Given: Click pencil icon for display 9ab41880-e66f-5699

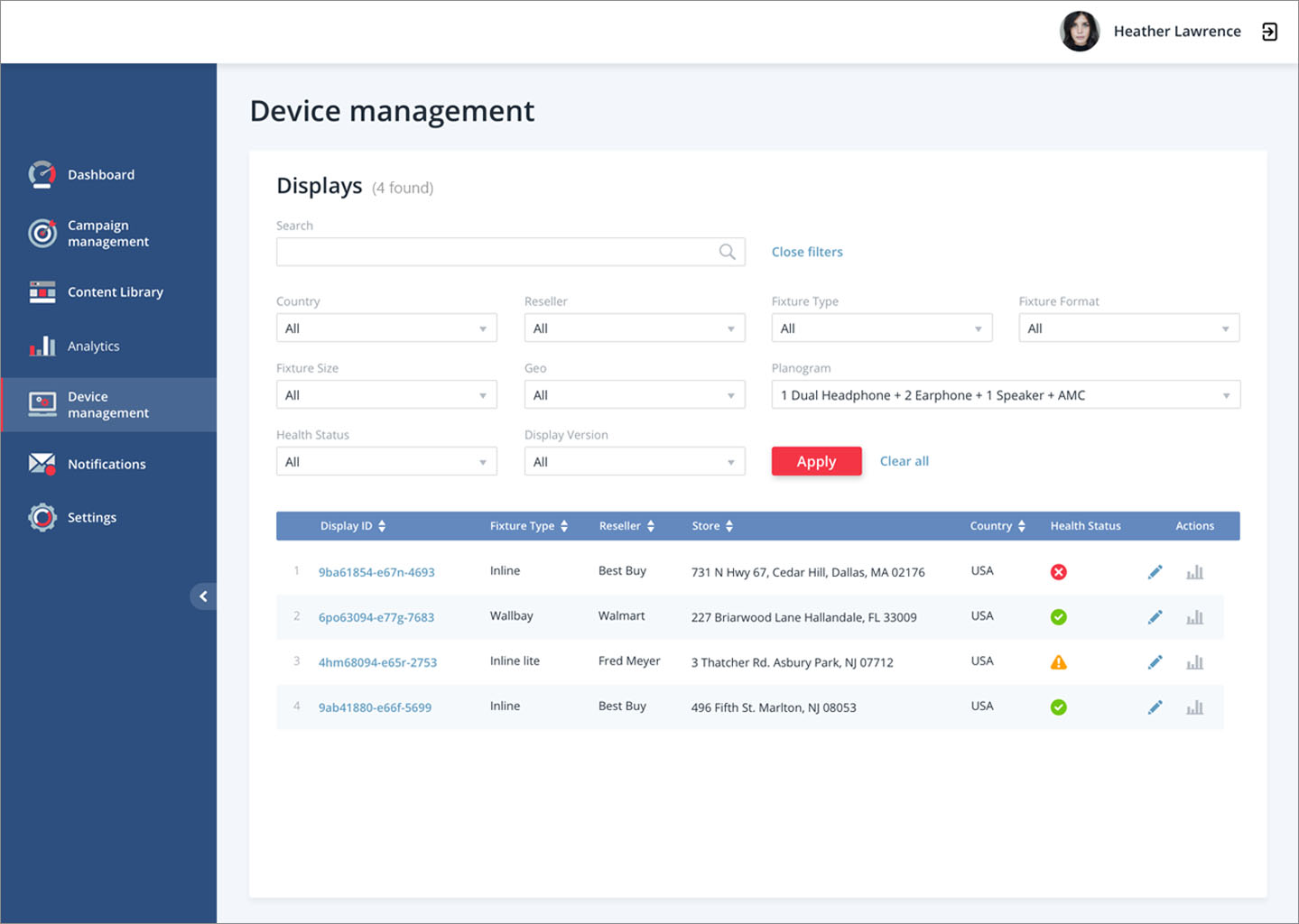Looking at the screenshot, I should pos(1155,707).
